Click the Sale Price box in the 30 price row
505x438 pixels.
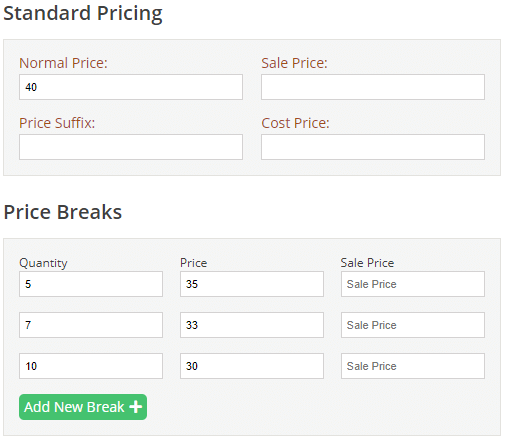(413, 366)
